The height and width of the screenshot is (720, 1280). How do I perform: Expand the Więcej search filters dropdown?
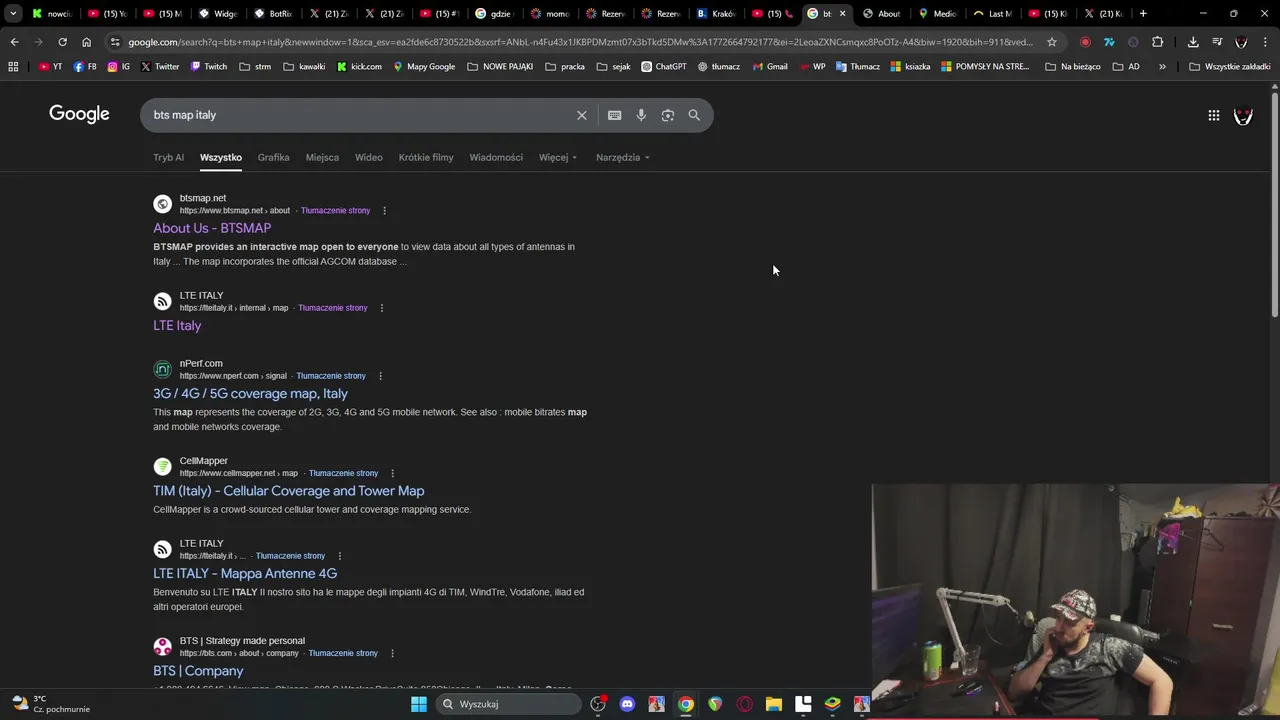(557, 157)
